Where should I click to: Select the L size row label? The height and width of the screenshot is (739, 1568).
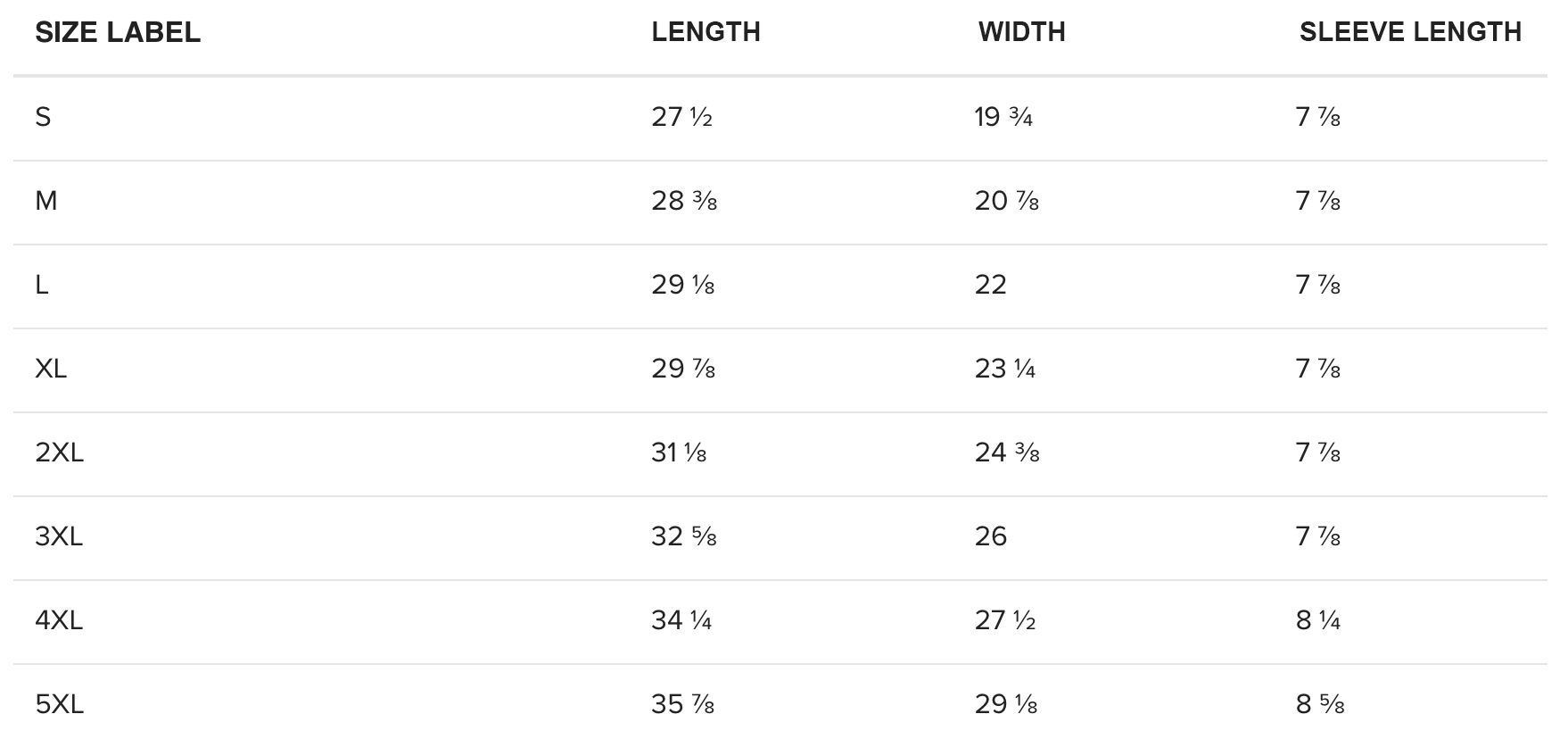(x=42, y=285)
